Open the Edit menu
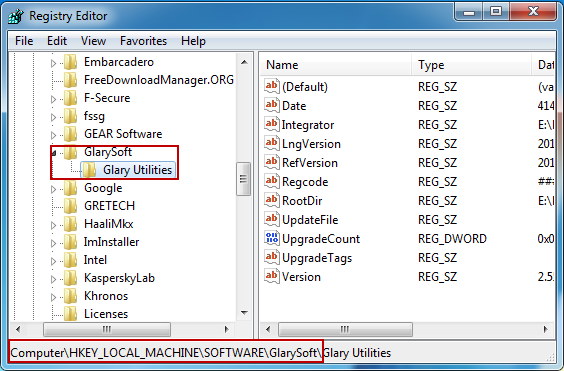Viewport: 564px width, 371px height. [x=57, y=41]
